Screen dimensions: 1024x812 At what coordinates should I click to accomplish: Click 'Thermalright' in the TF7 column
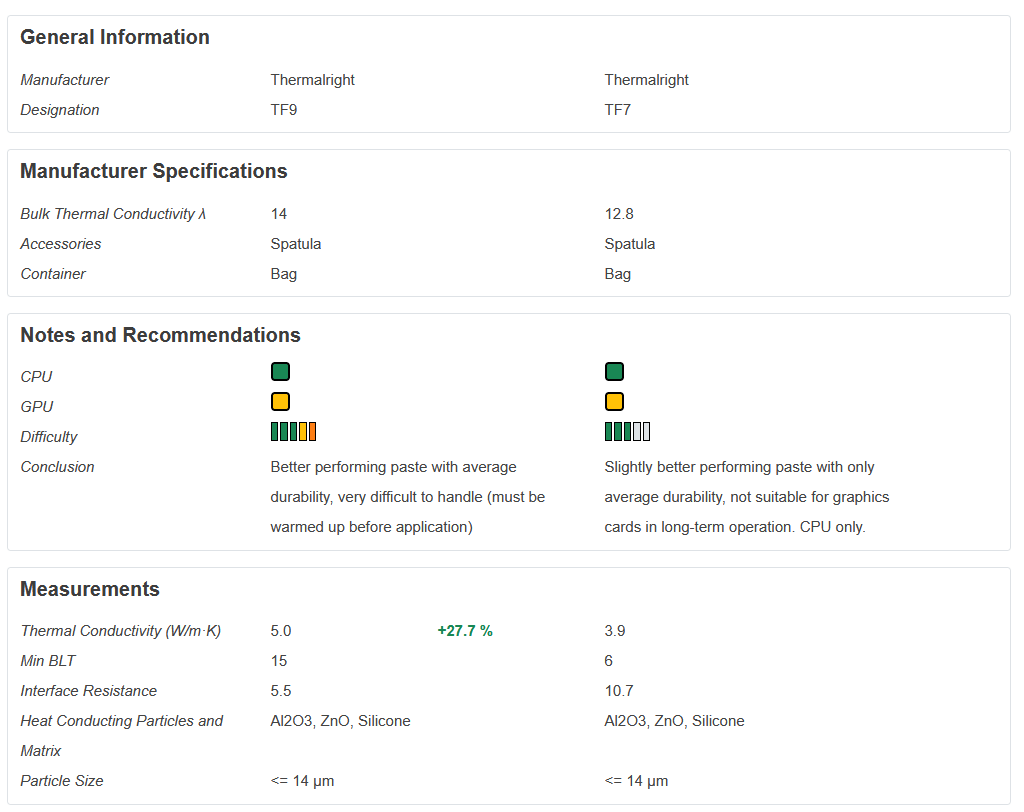pos(646,80)
